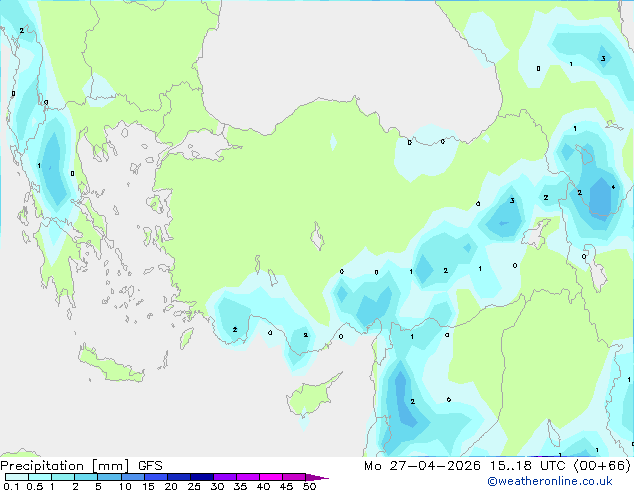Select the 0.5–1 mm legend color box

pyautogui.click(x=40, y=477)
